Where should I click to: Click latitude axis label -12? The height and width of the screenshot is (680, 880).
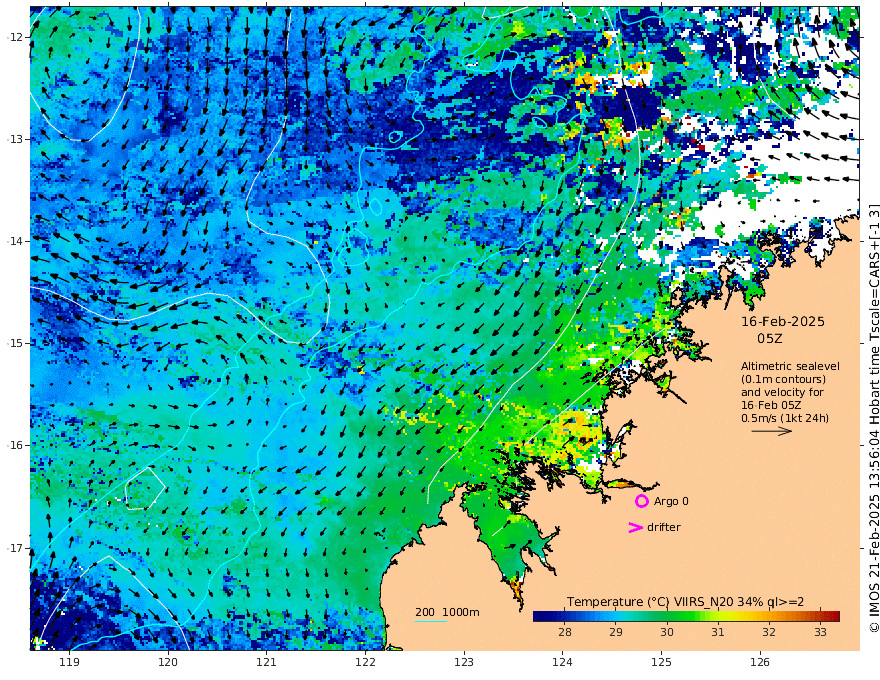pyautogui.click(x=15, y=37)
